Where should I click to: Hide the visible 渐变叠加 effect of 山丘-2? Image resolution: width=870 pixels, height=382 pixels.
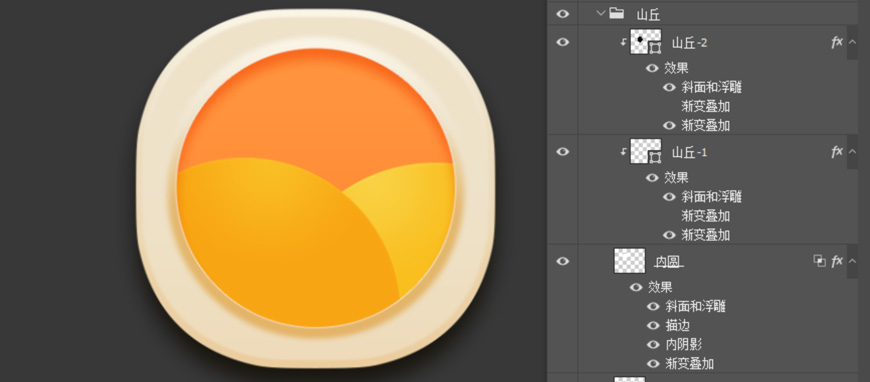tap(669, 125)
